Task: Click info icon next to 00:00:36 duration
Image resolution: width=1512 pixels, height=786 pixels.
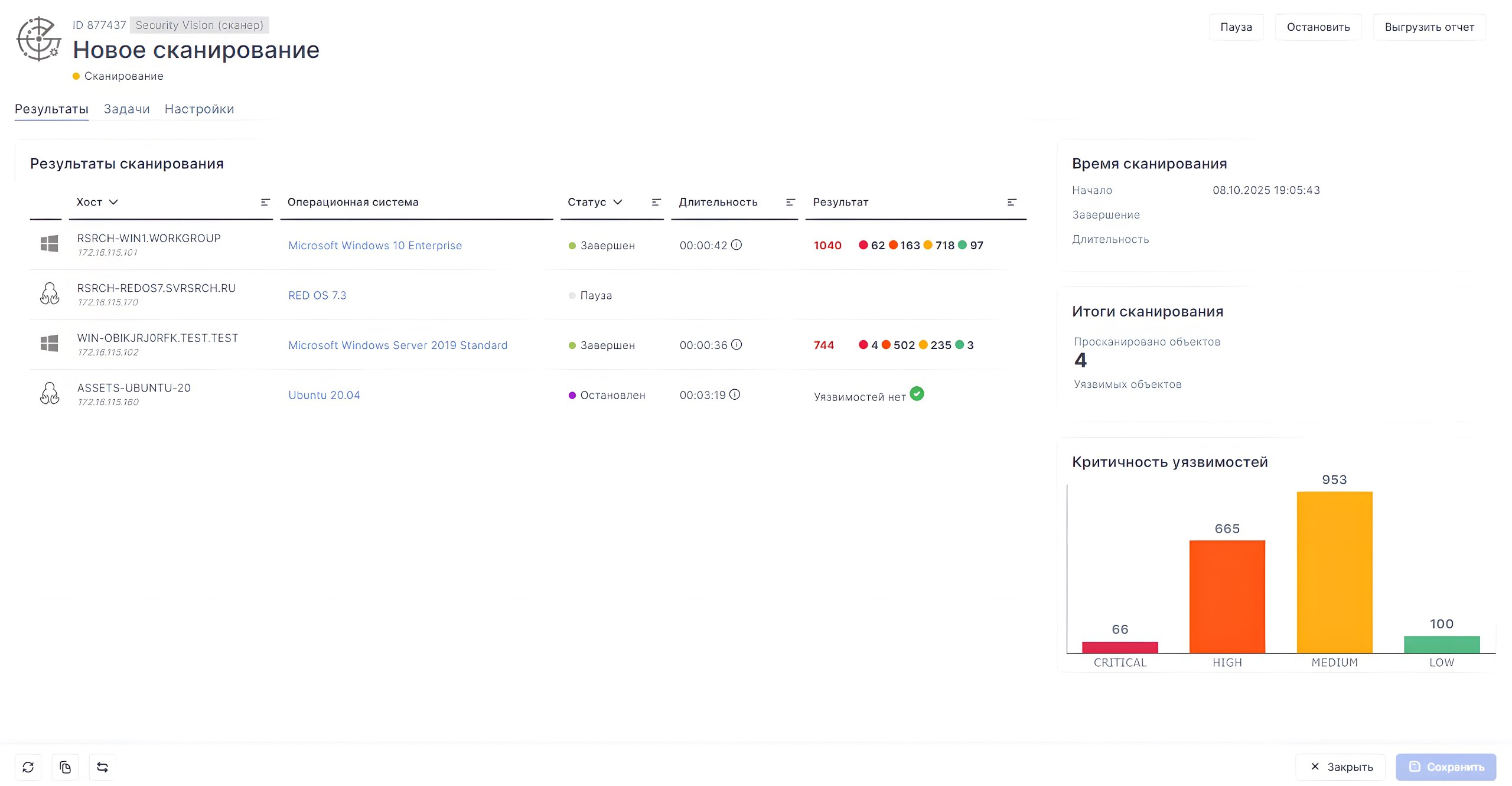Action: pyautogui.click(x=737, y=345)
